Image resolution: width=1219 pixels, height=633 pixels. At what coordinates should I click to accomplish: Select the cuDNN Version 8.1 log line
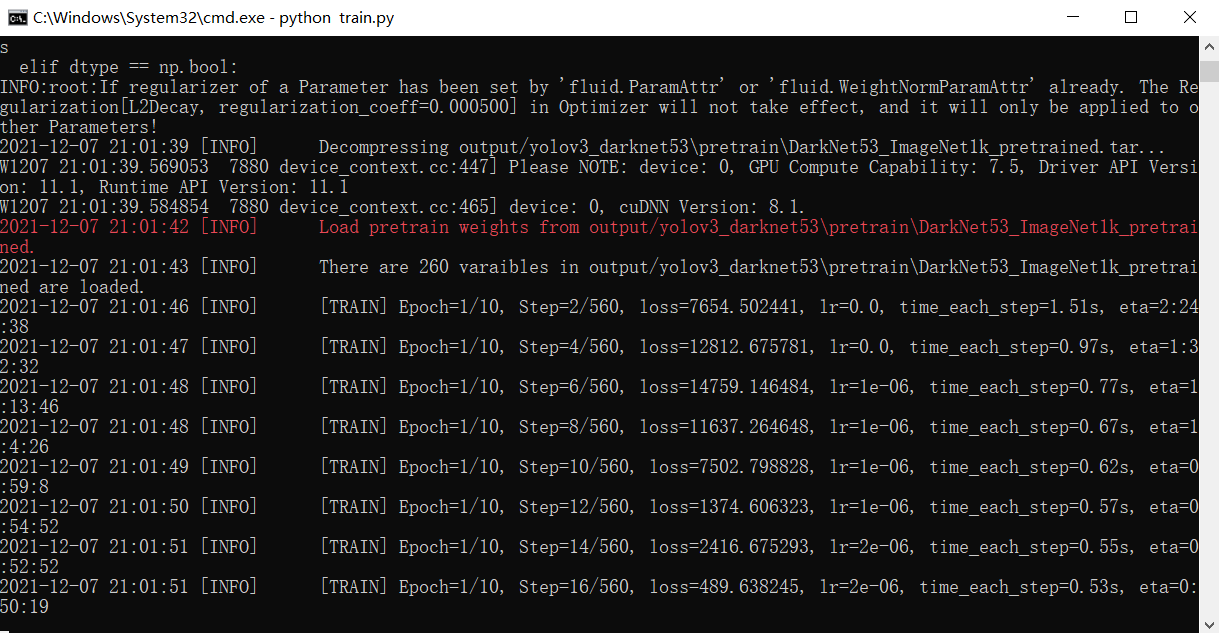(x=400, y=207)
